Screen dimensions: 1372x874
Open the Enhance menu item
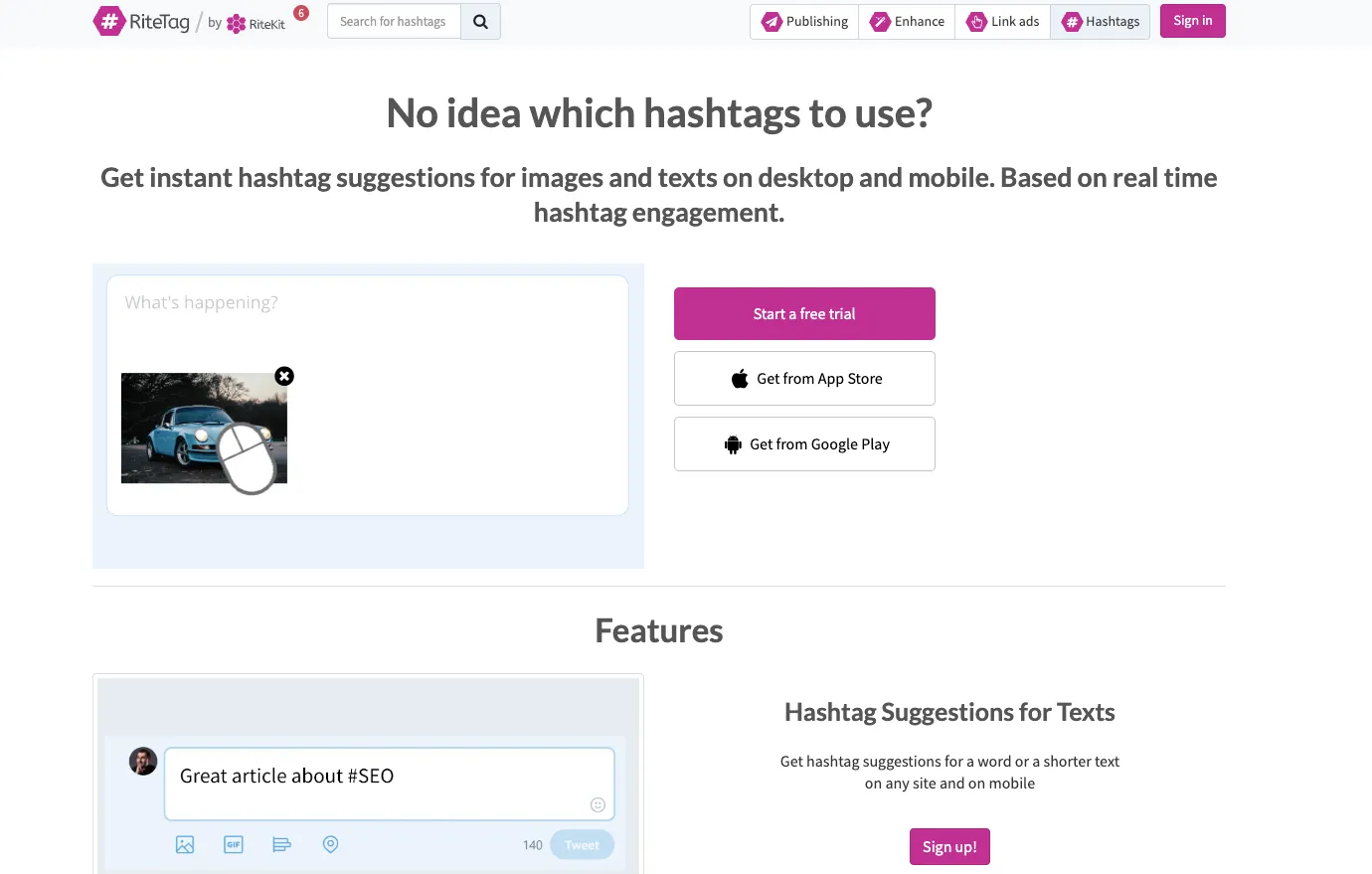907,22
